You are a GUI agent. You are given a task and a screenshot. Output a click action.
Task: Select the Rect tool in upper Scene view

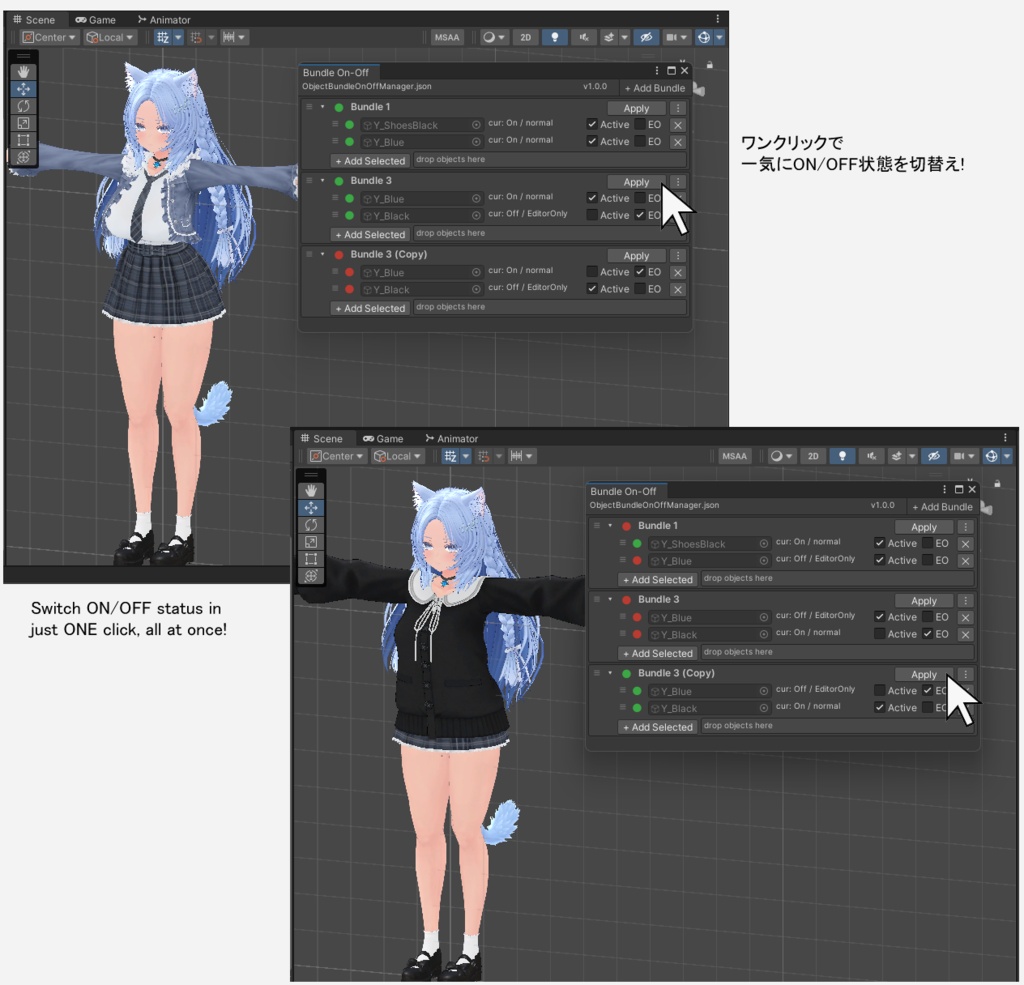(x=24, y=140)
